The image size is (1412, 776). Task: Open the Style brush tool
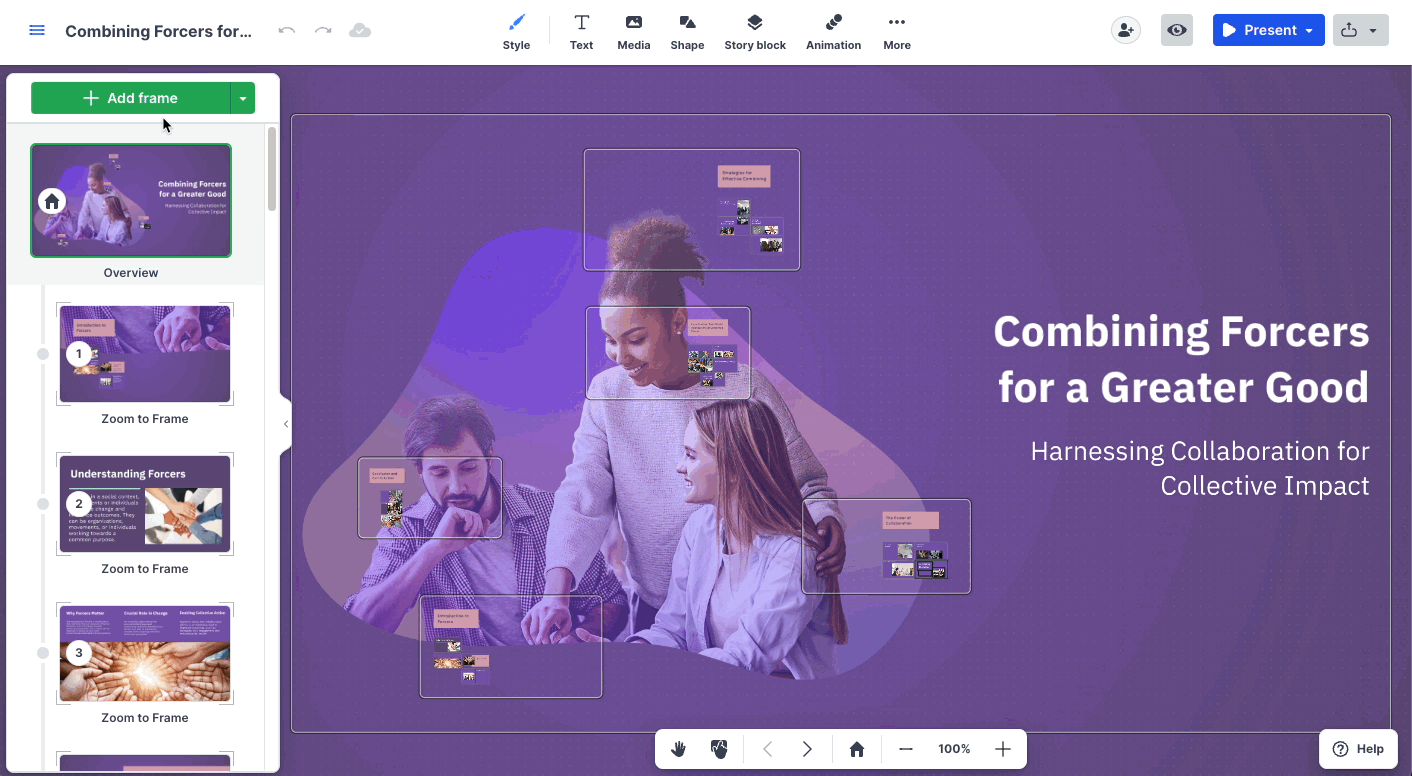click(x=516, y=32)
